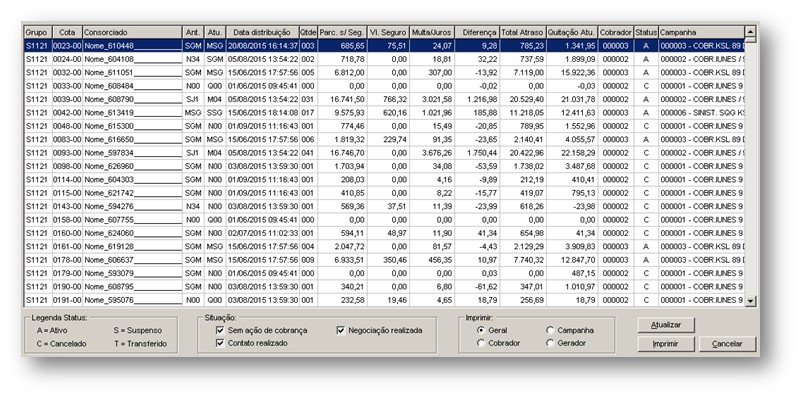This screenshot has height=399, width=802.
Task: Select row with Nome_608790
Action: 384,99
